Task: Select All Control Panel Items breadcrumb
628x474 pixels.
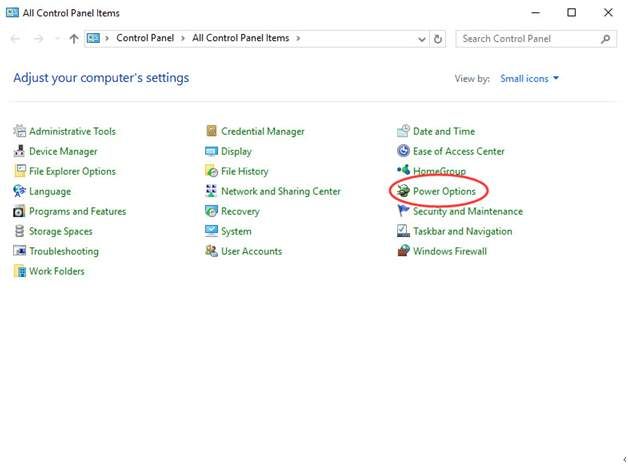Action: tap(240, 38)
